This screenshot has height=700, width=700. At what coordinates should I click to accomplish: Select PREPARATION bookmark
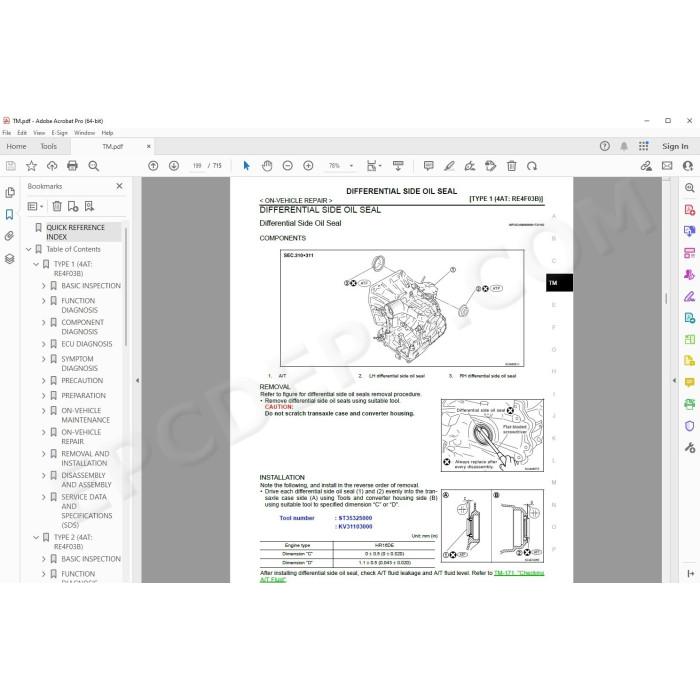[83, 396]
